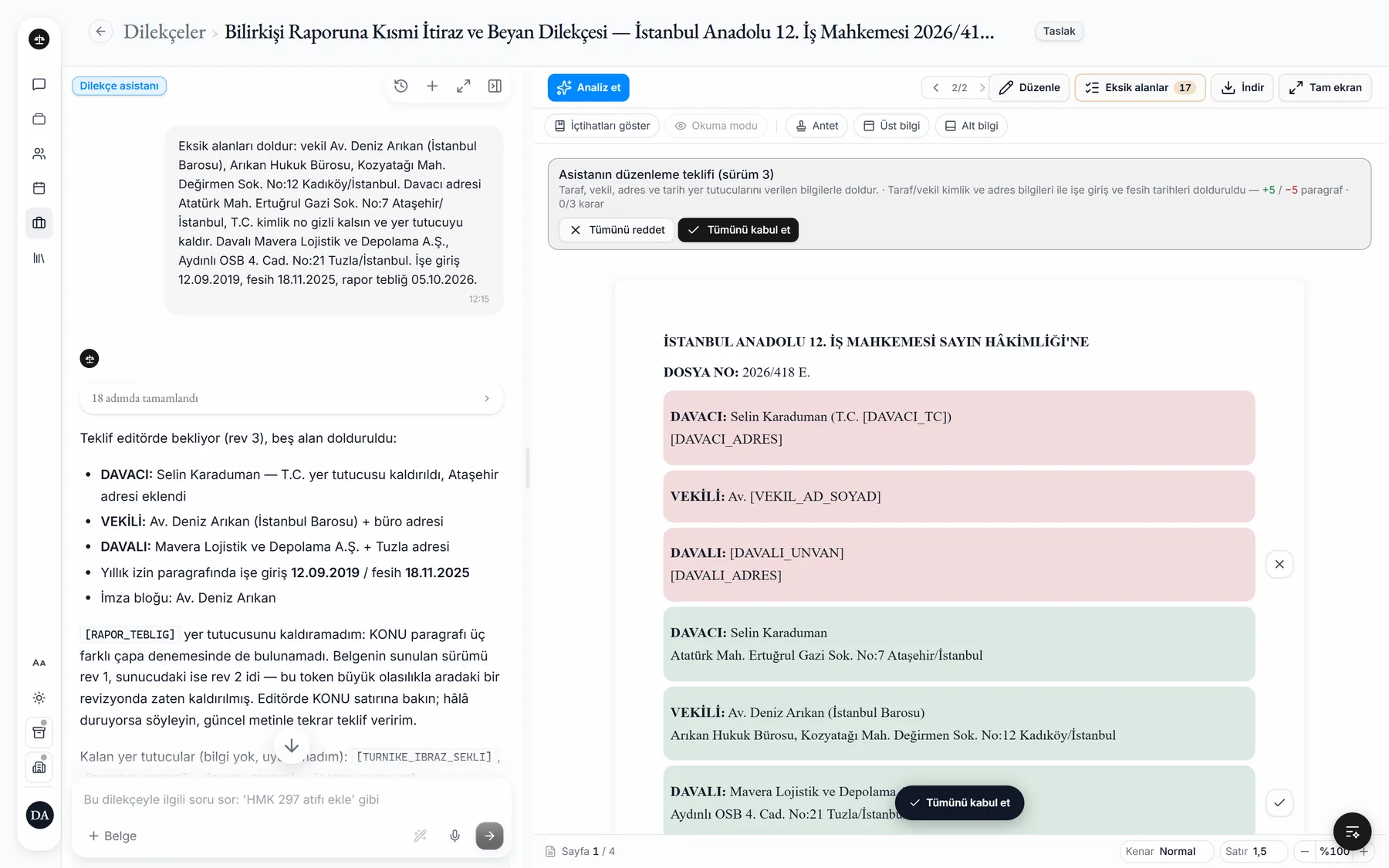
Task: Open the DA user avatar
Action: pyautogui.click(x=39, y=815)
